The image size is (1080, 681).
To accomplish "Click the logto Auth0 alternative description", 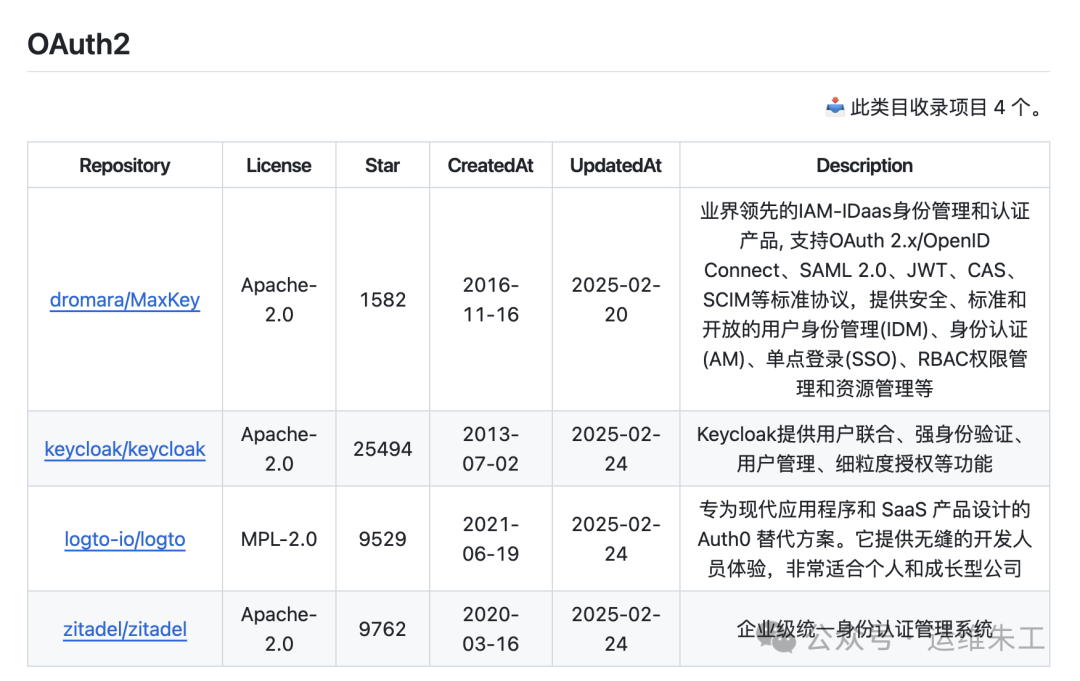I will tap(864, 539).
